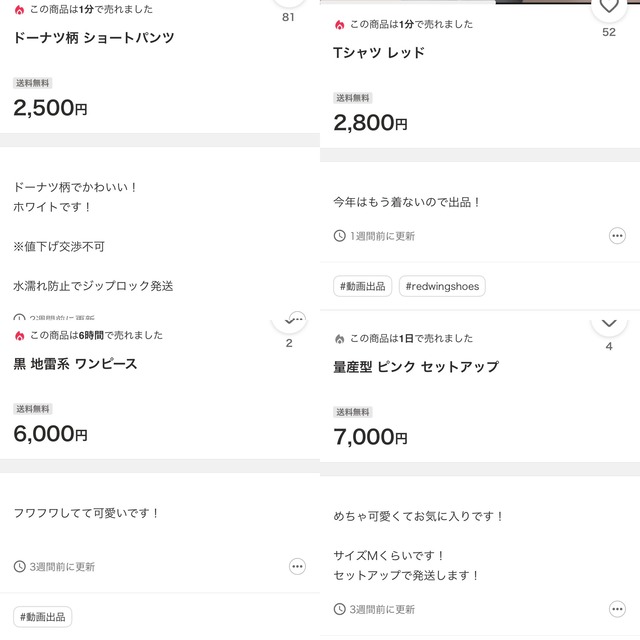Click flame icon above 黒 地雷系 ワンピース
This screenshot has height=640, width=640.
19,335
